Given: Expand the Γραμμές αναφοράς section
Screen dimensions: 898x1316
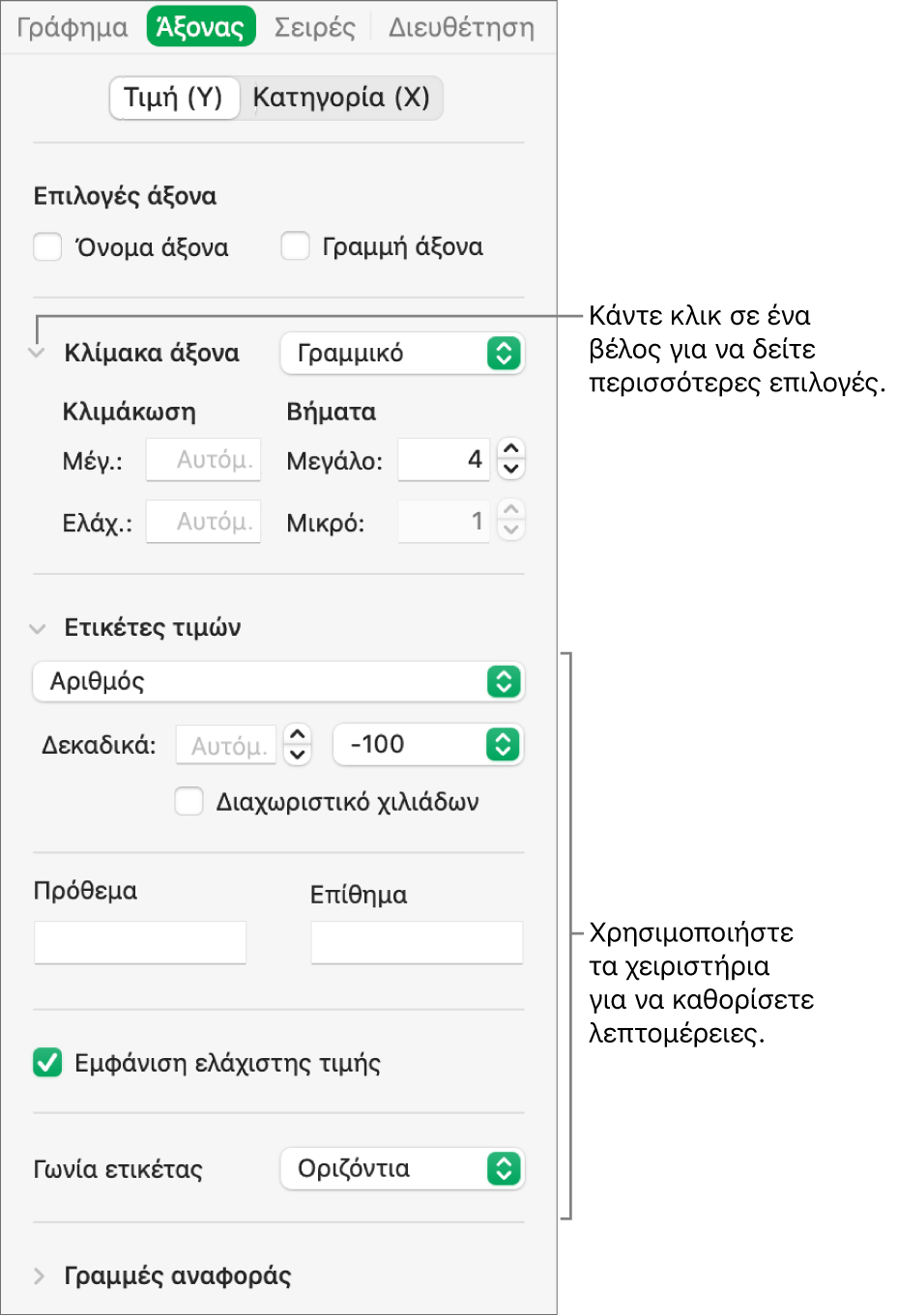Looking at the screenshot, I should (x=39, y=1276).
